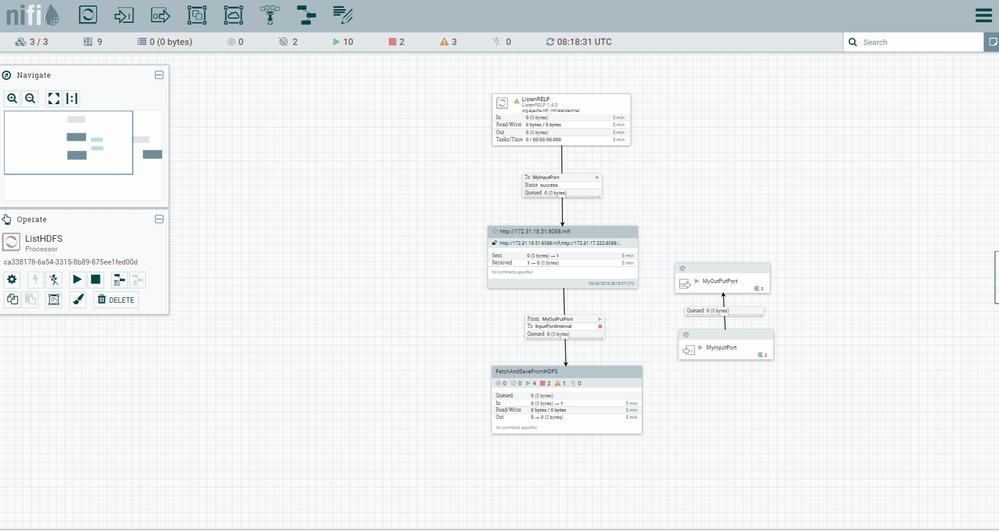Select the Processor component icon in toolbar
The image size is (999, 532).
[88, 15]
